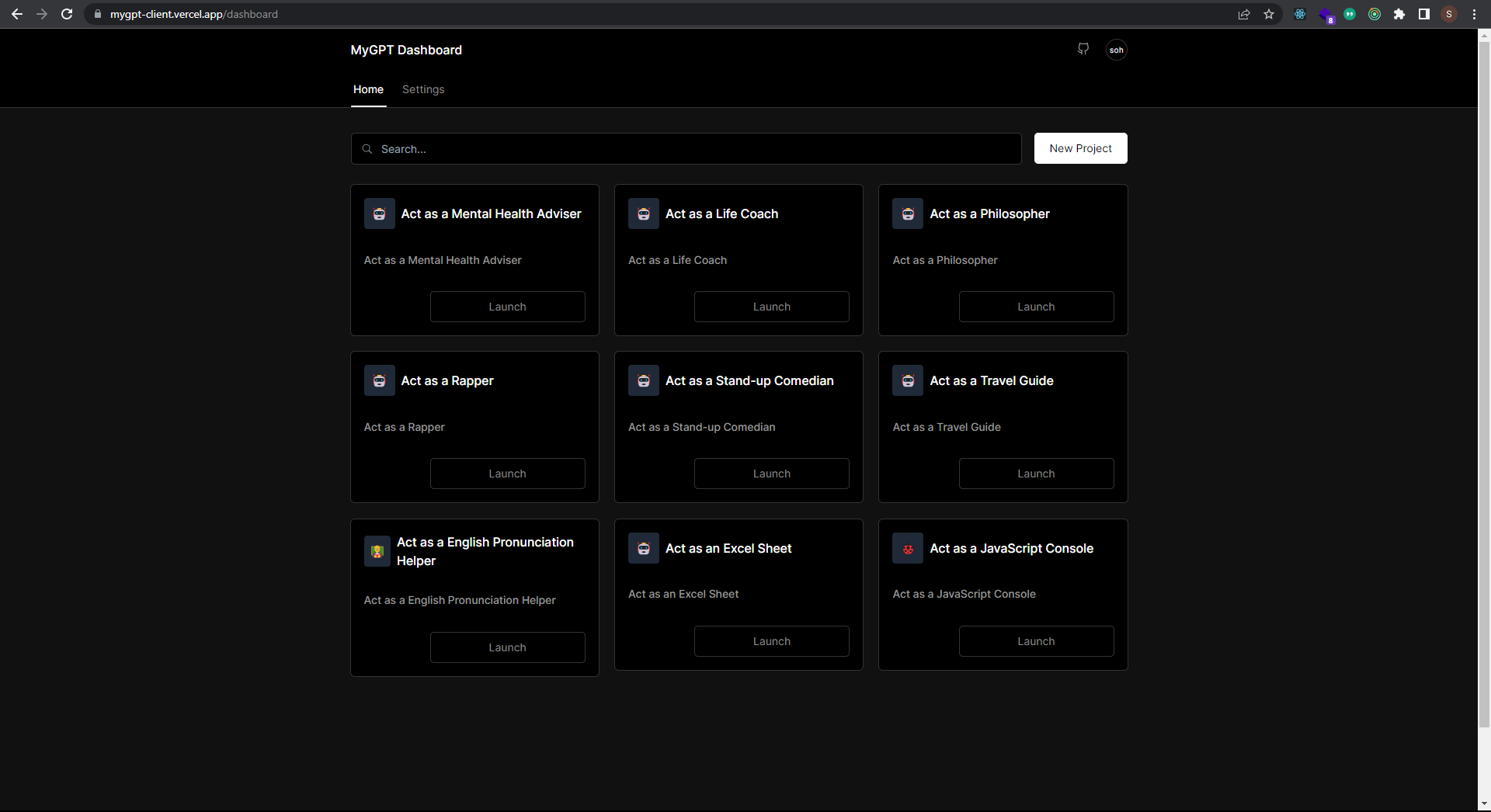1491x812 pixels.
Task: Click the Travel Guide card icon
Action: point(908,380)
